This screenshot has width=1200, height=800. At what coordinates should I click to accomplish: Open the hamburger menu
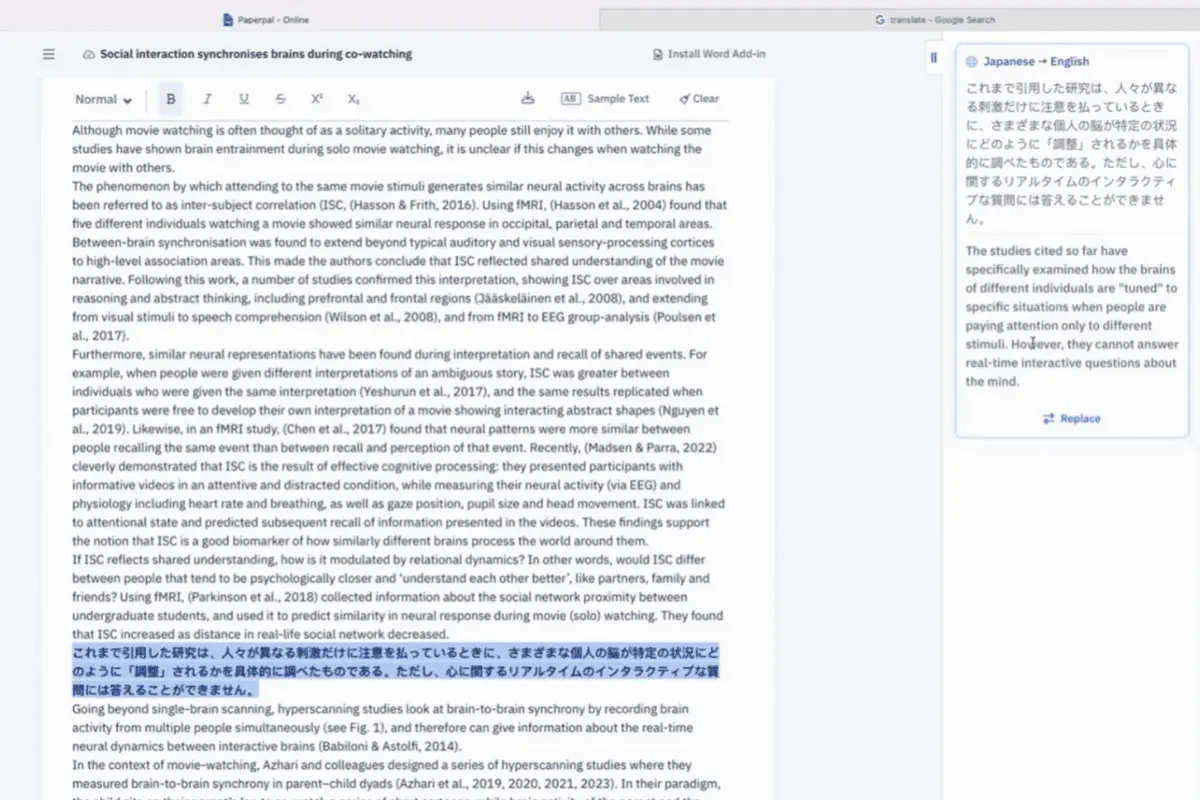(48, 54)
